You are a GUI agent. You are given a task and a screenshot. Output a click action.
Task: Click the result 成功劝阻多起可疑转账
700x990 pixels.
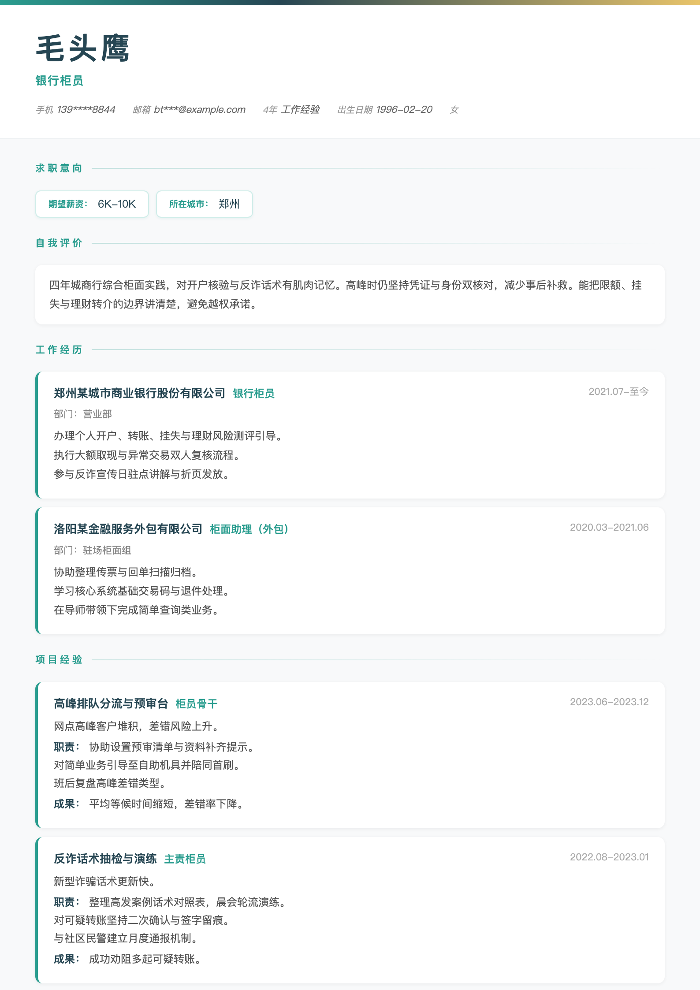coord(146,959)
